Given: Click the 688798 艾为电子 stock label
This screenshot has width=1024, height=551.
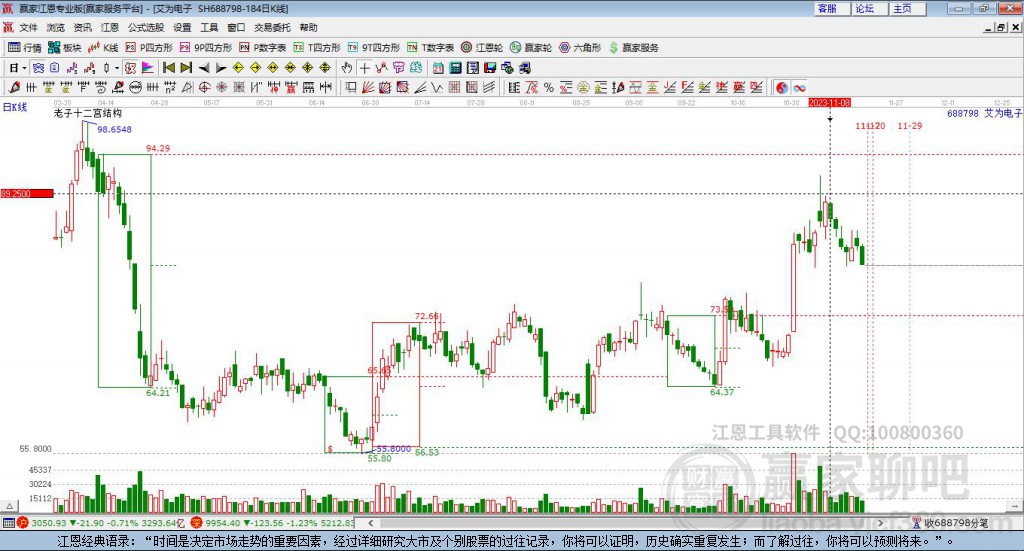Looking at the screenshot, I should 984,113.
